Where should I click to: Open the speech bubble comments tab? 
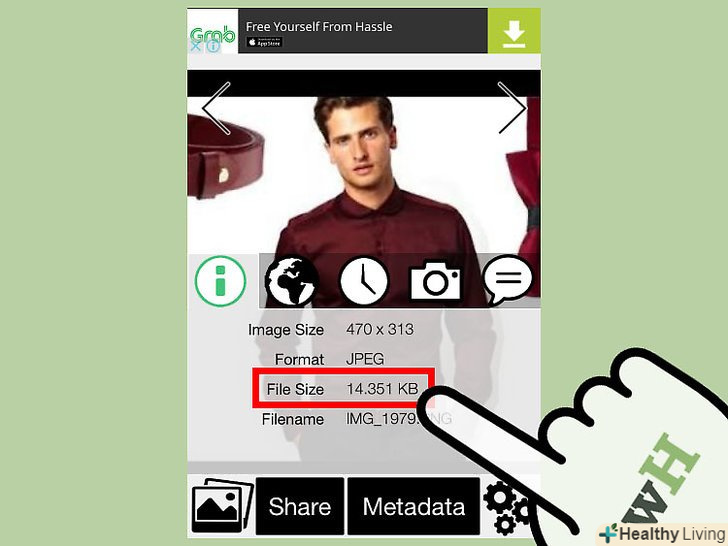click(508, 280)
